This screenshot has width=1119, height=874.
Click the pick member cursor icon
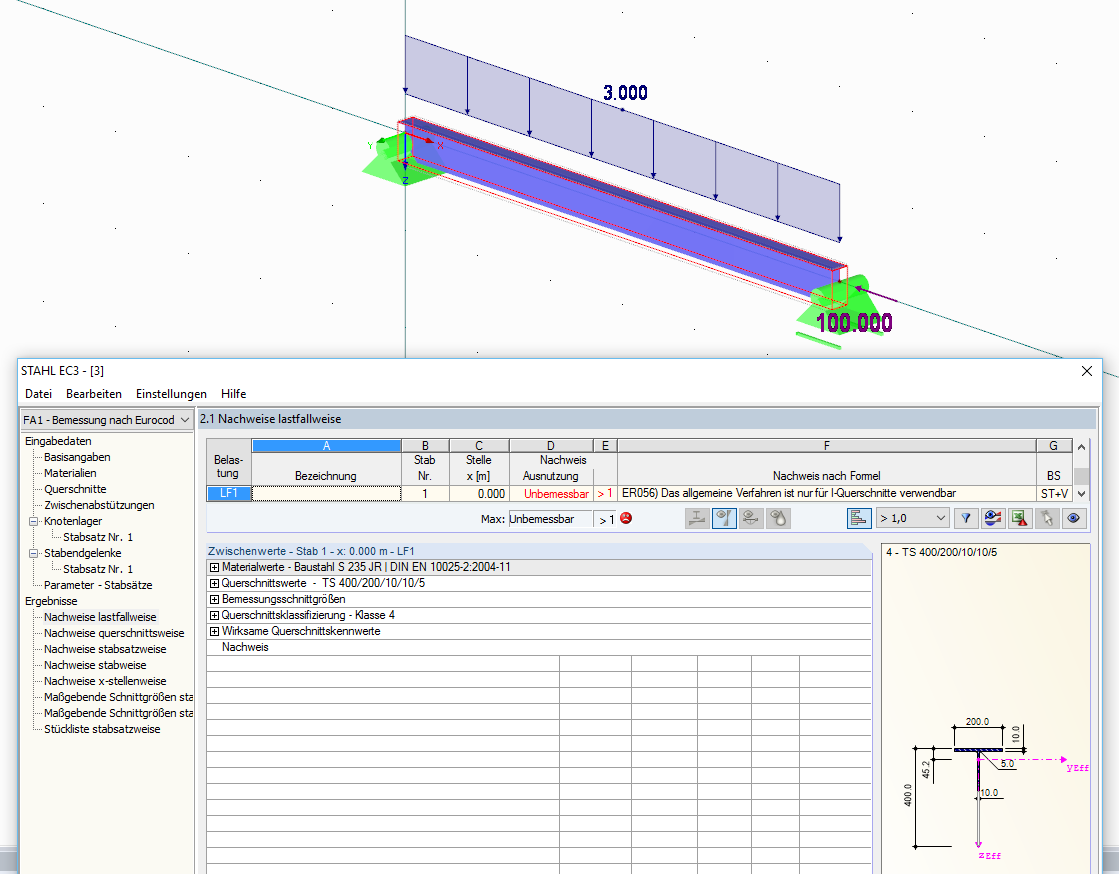pos(1047,519)
